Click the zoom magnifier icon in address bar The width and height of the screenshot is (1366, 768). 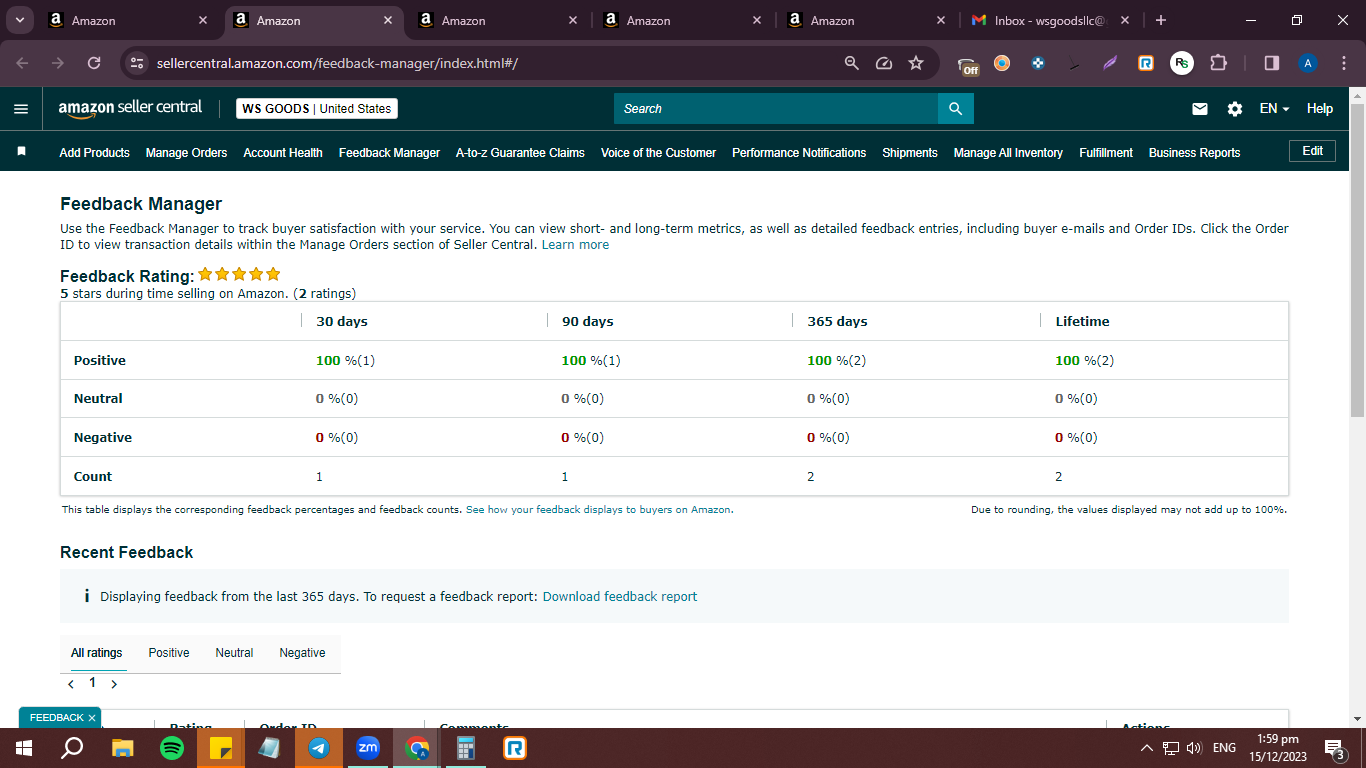[852, 63]
